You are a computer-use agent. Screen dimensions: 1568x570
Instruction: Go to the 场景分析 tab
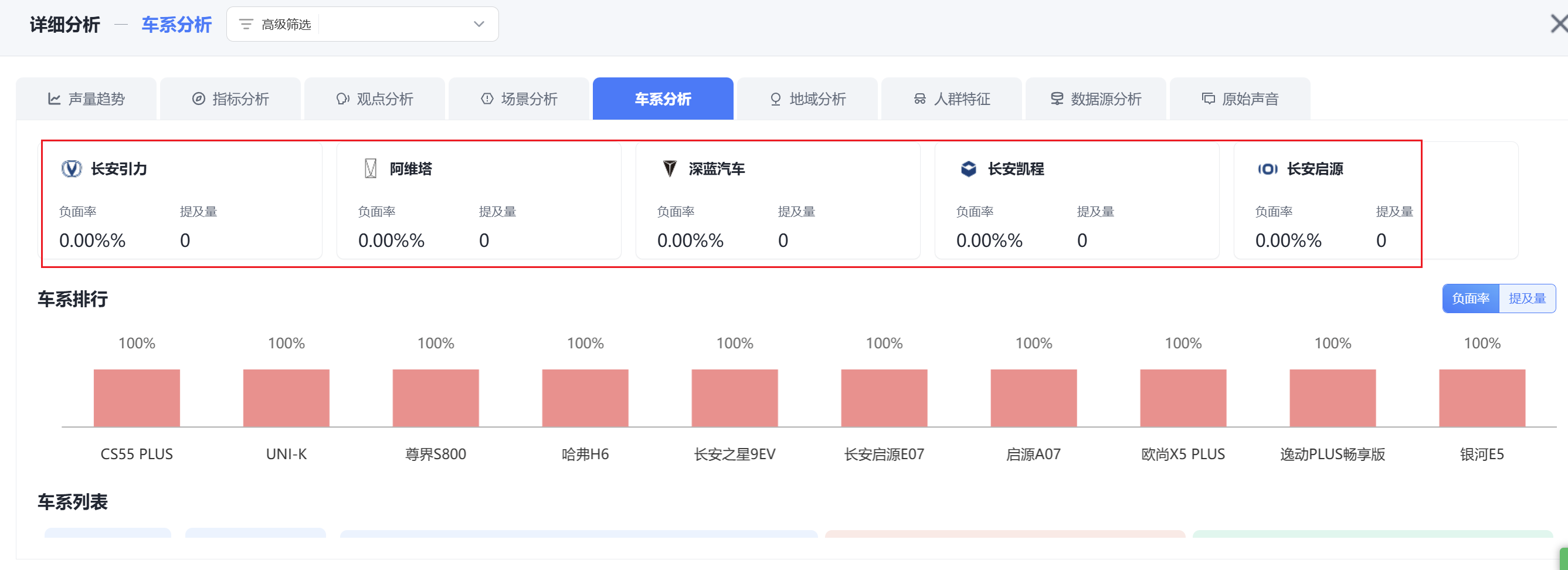point(519,99)
